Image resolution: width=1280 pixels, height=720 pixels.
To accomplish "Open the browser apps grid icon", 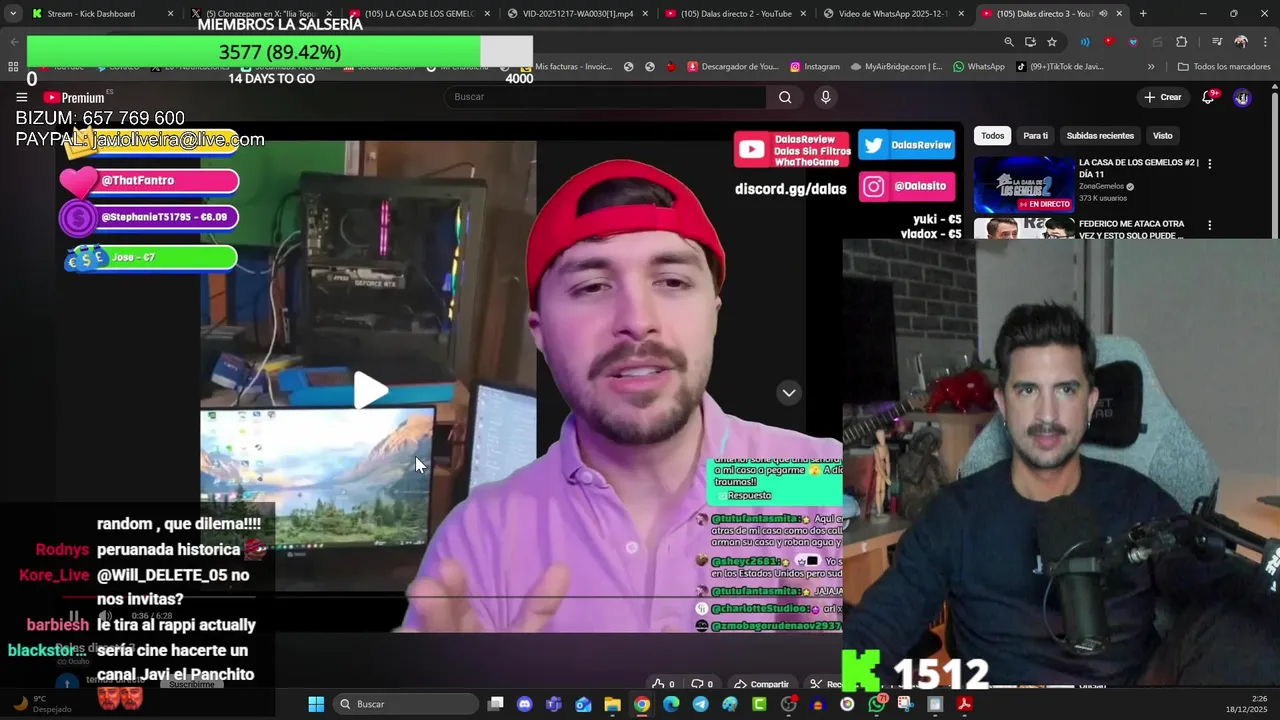I will tap(13, 67).
